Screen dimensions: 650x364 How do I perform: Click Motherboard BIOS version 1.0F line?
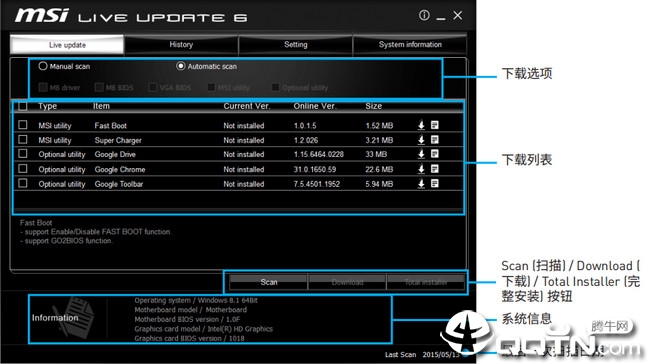tap(187, 319)
